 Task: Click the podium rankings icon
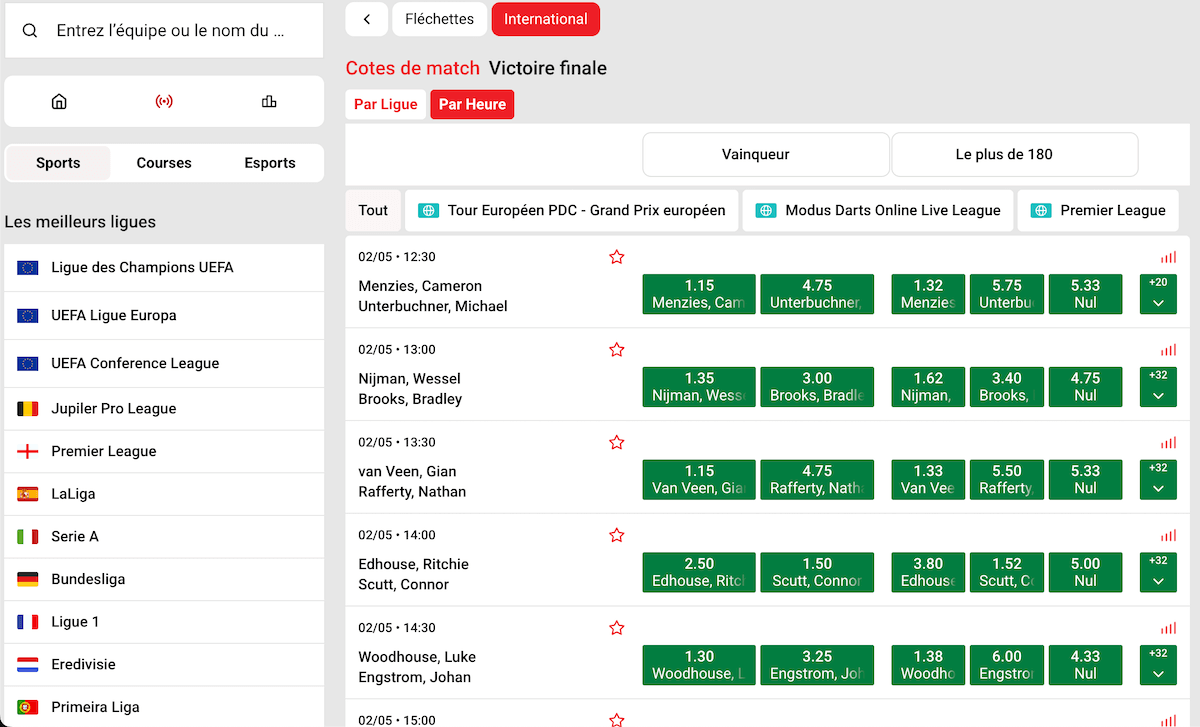(269, 101)
